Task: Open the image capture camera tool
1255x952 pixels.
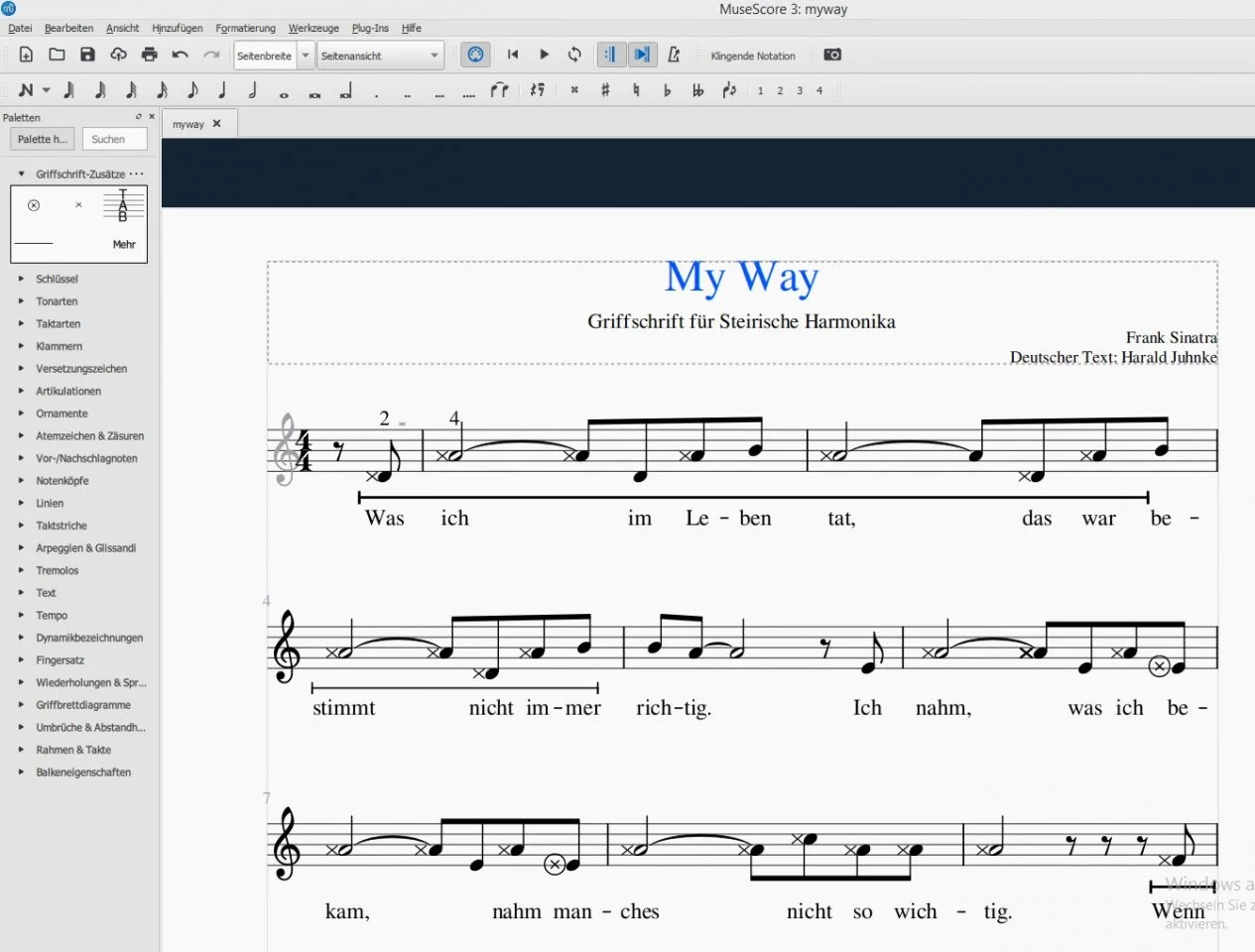Action: click(x=832, y=55)
